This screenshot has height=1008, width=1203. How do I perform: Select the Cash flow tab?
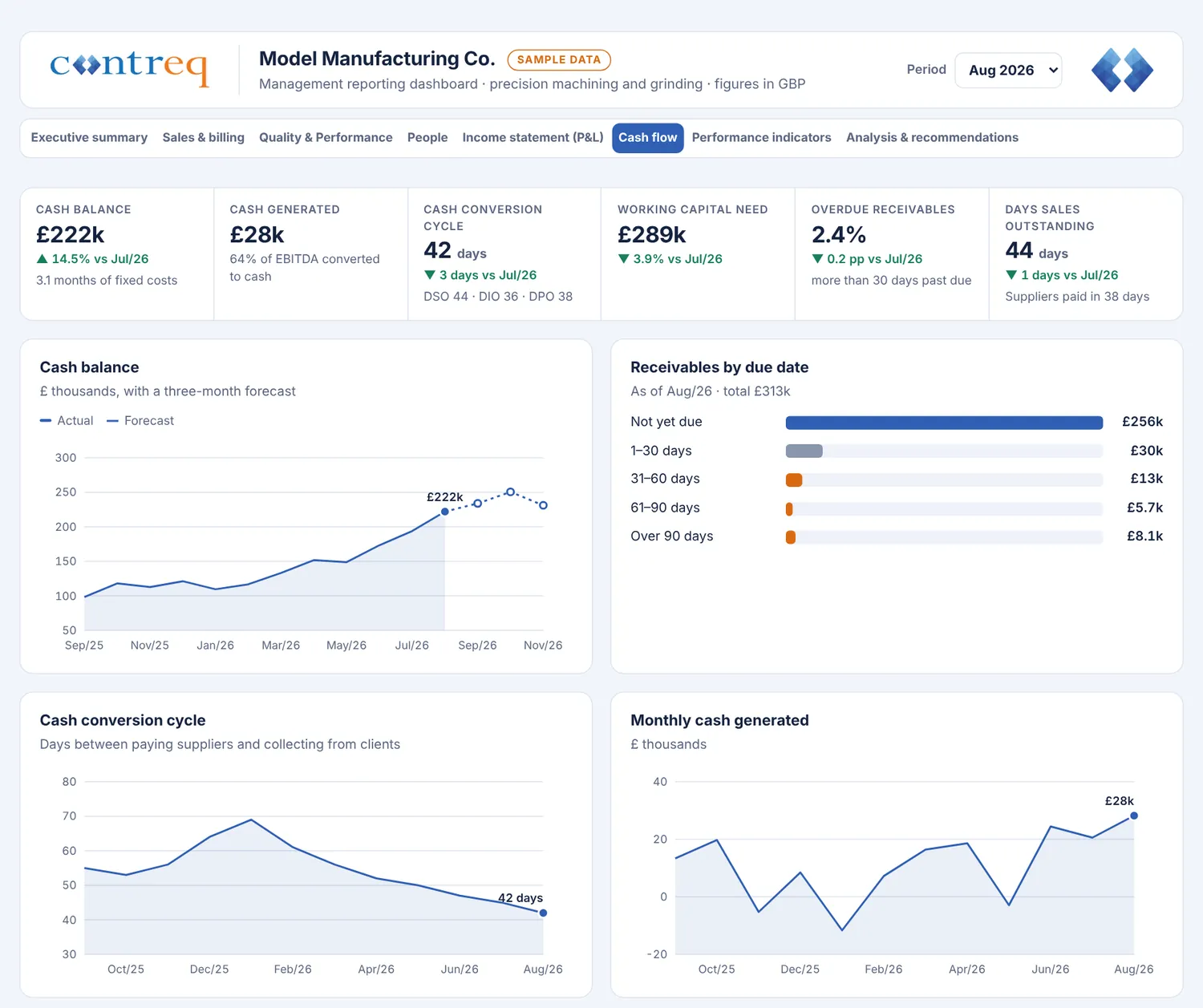pyautogui.click(x=648, y=138)
